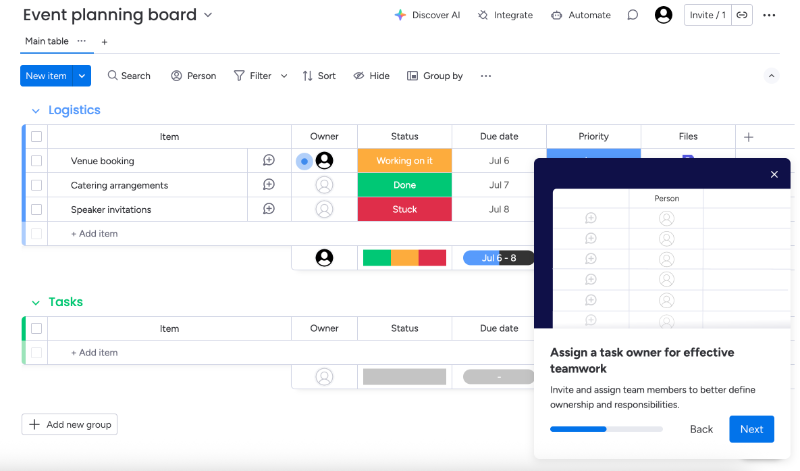Click Add new group button
The height and width of the screenshot is (471, 800).
click(x=69, y=425)
